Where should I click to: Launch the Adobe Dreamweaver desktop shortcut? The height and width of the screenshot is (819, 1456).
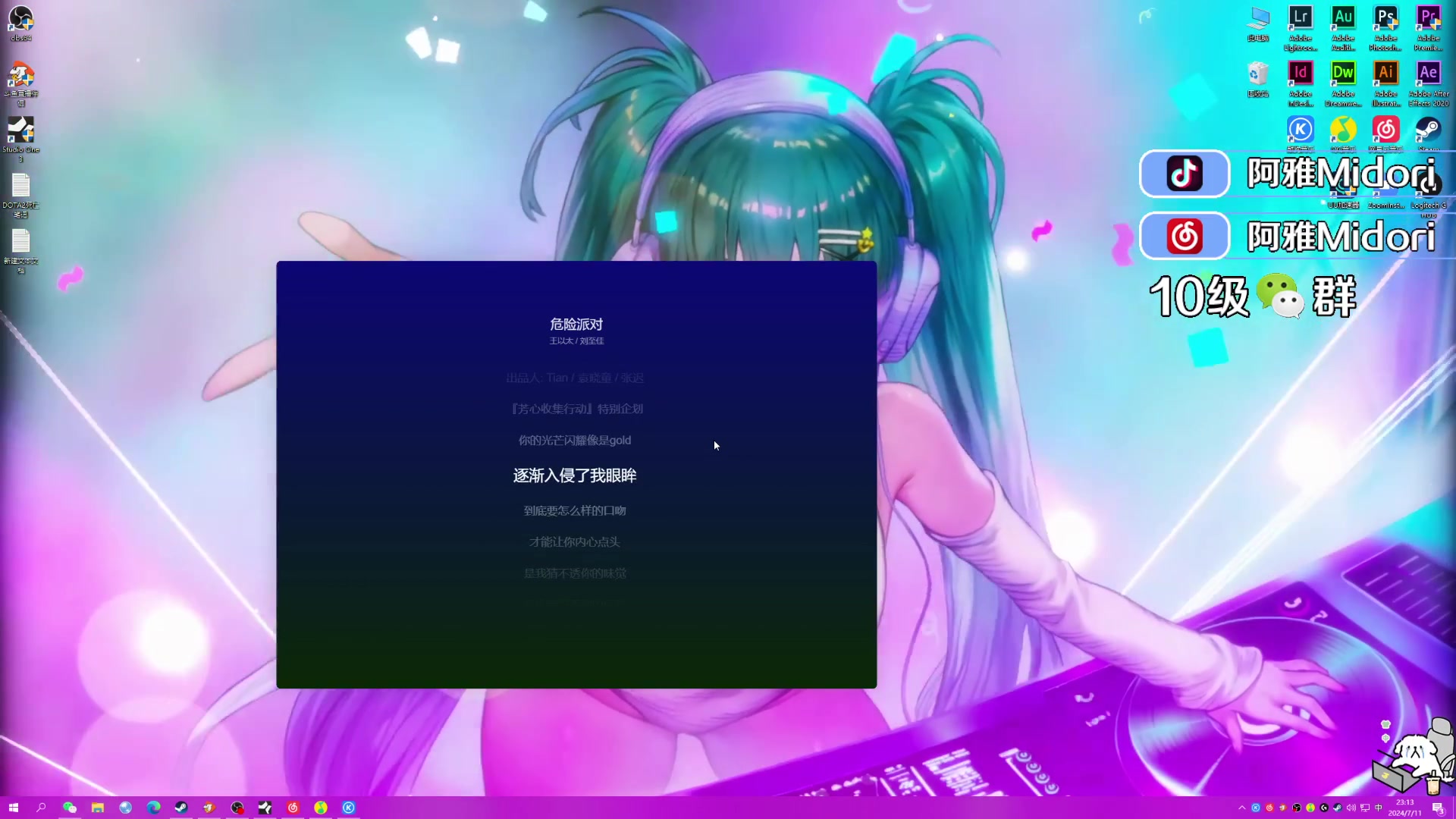(1343, 84)
